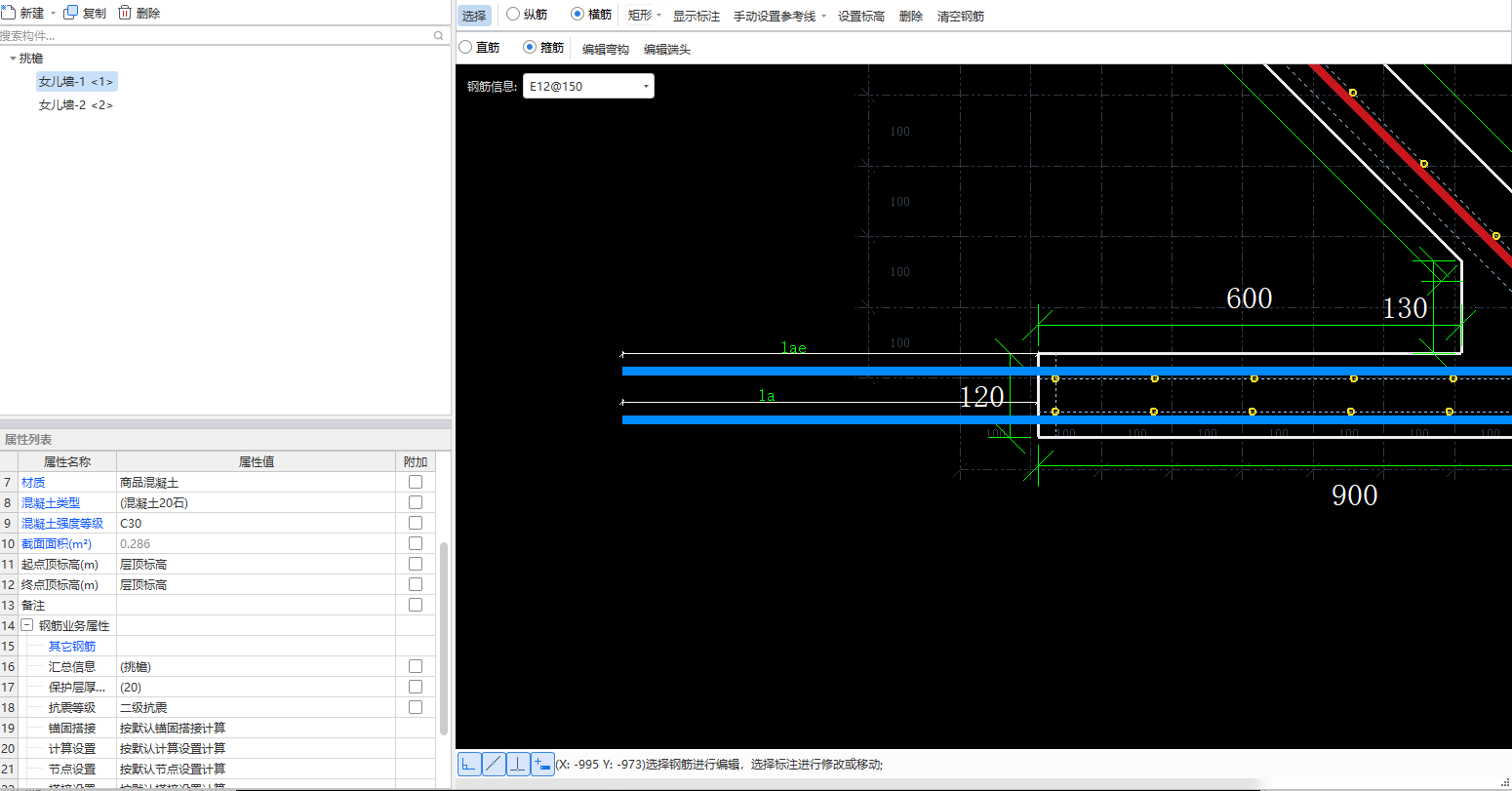
Task: Toggle the coordinate input icon with plus
Action: [542, 764]
